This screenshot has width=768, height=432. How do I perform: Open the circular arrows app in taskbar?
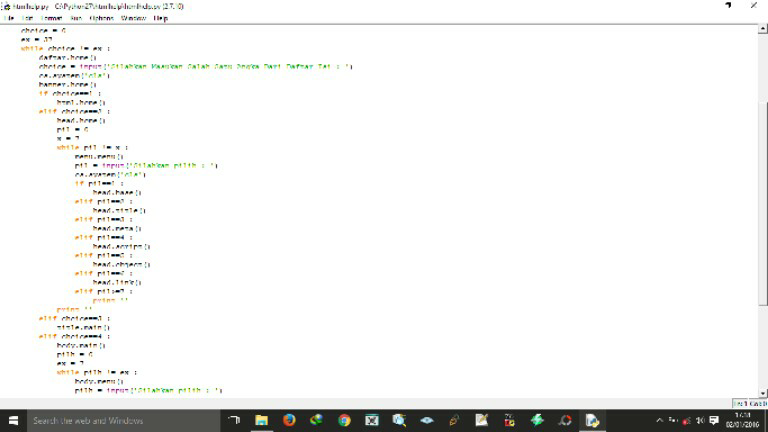pos(565,420)
